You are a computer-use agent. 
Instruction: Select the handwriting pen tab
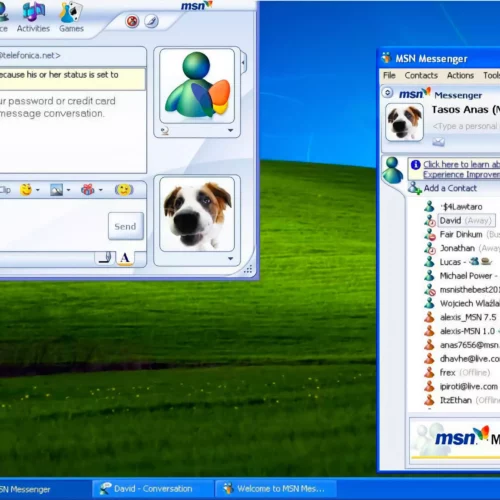click(105, 258)
